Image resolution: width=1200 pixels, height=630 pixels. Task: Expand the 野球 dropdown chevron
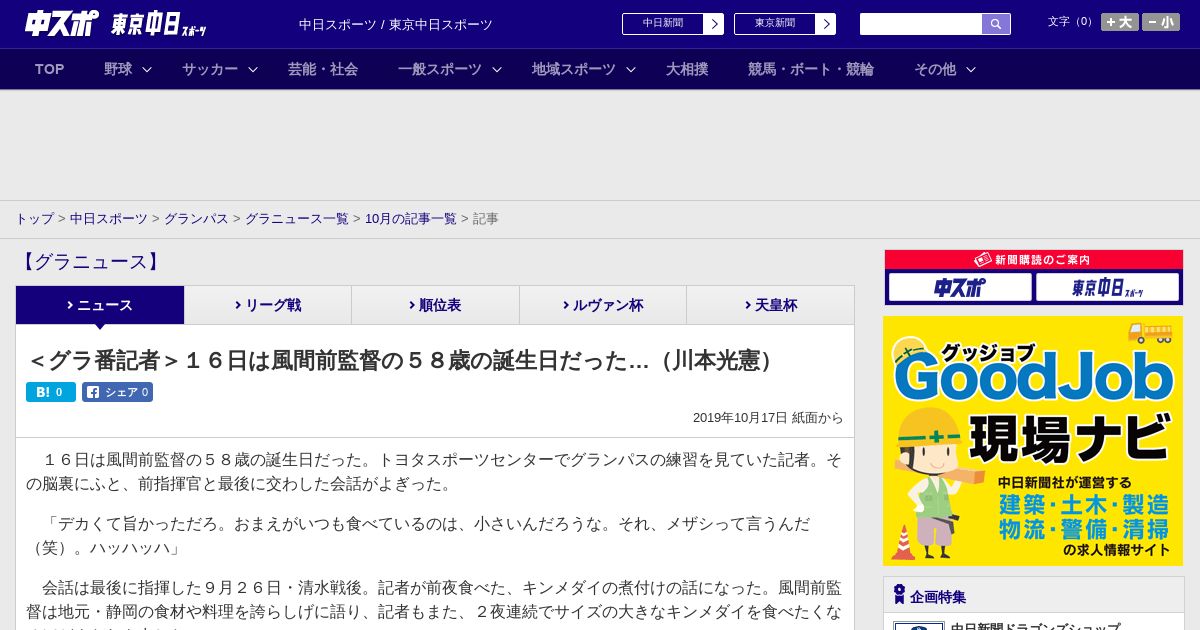click(x=147, y=70)
